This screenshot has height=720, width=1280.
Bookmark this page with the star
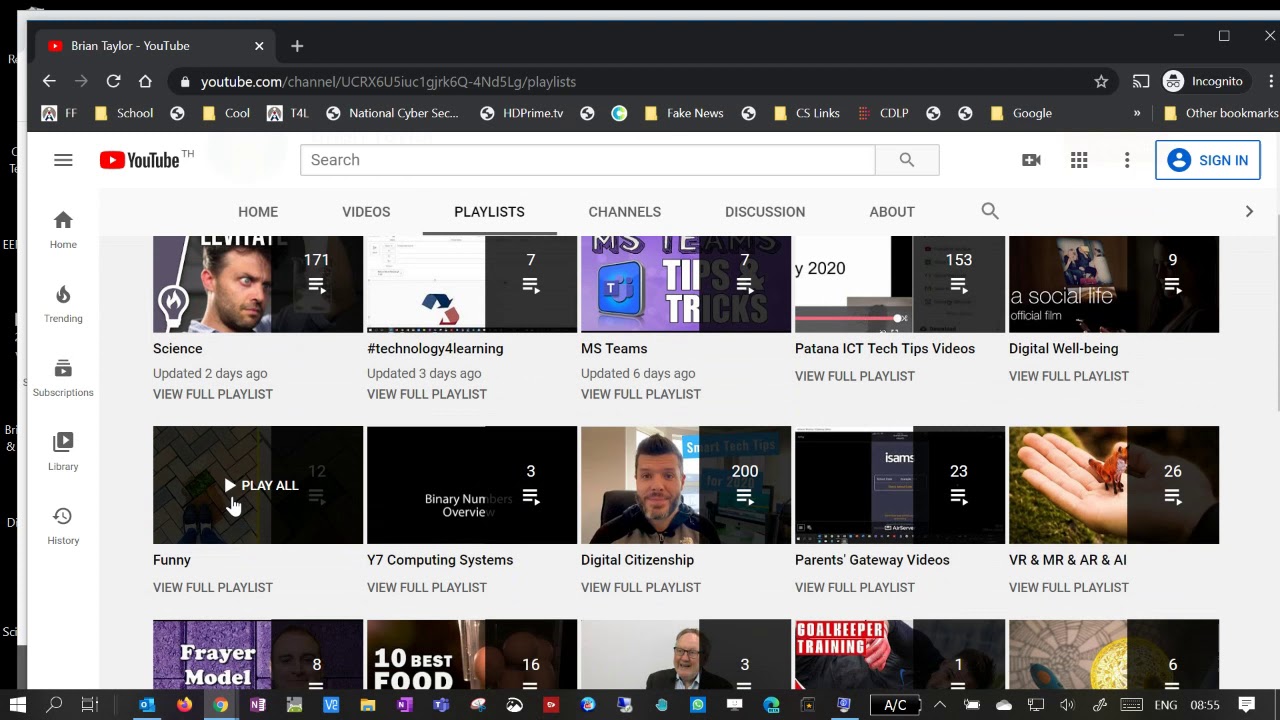click(1101, 81)
